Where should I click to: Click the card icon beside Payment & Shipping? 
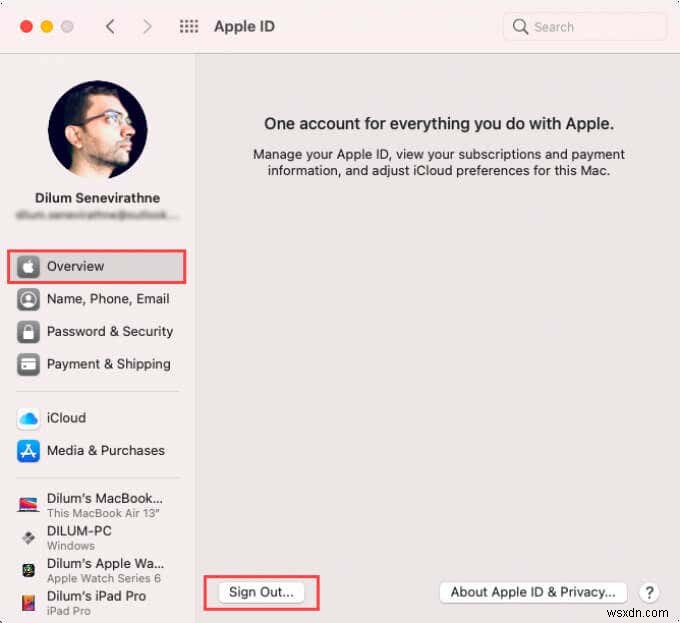tap(28, 364)
